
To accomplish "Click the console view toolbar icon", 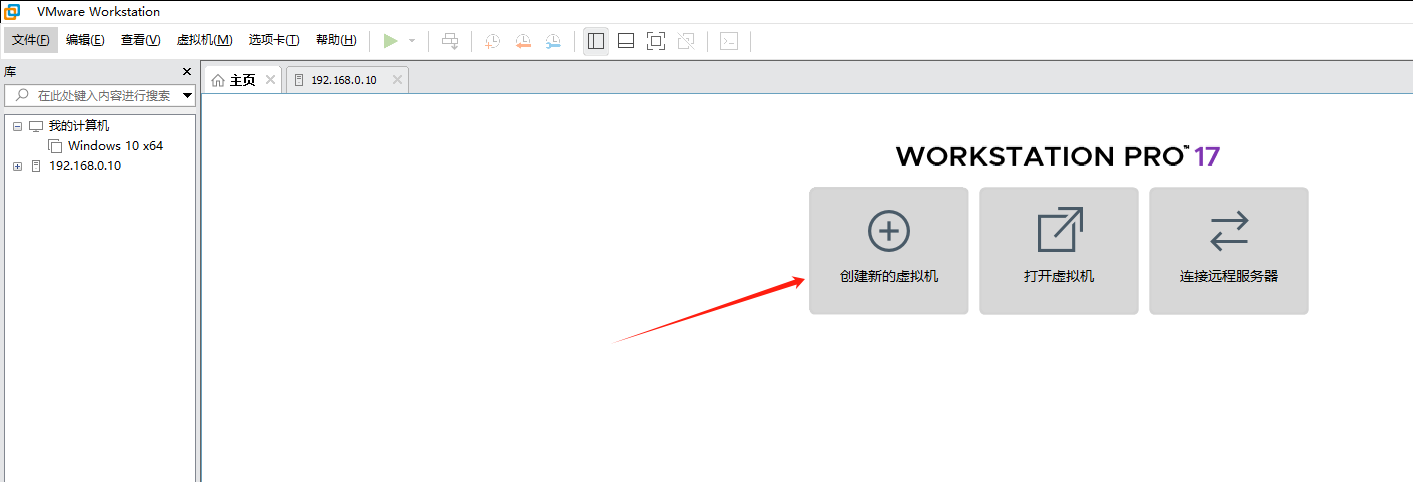I will click(730, 41).
